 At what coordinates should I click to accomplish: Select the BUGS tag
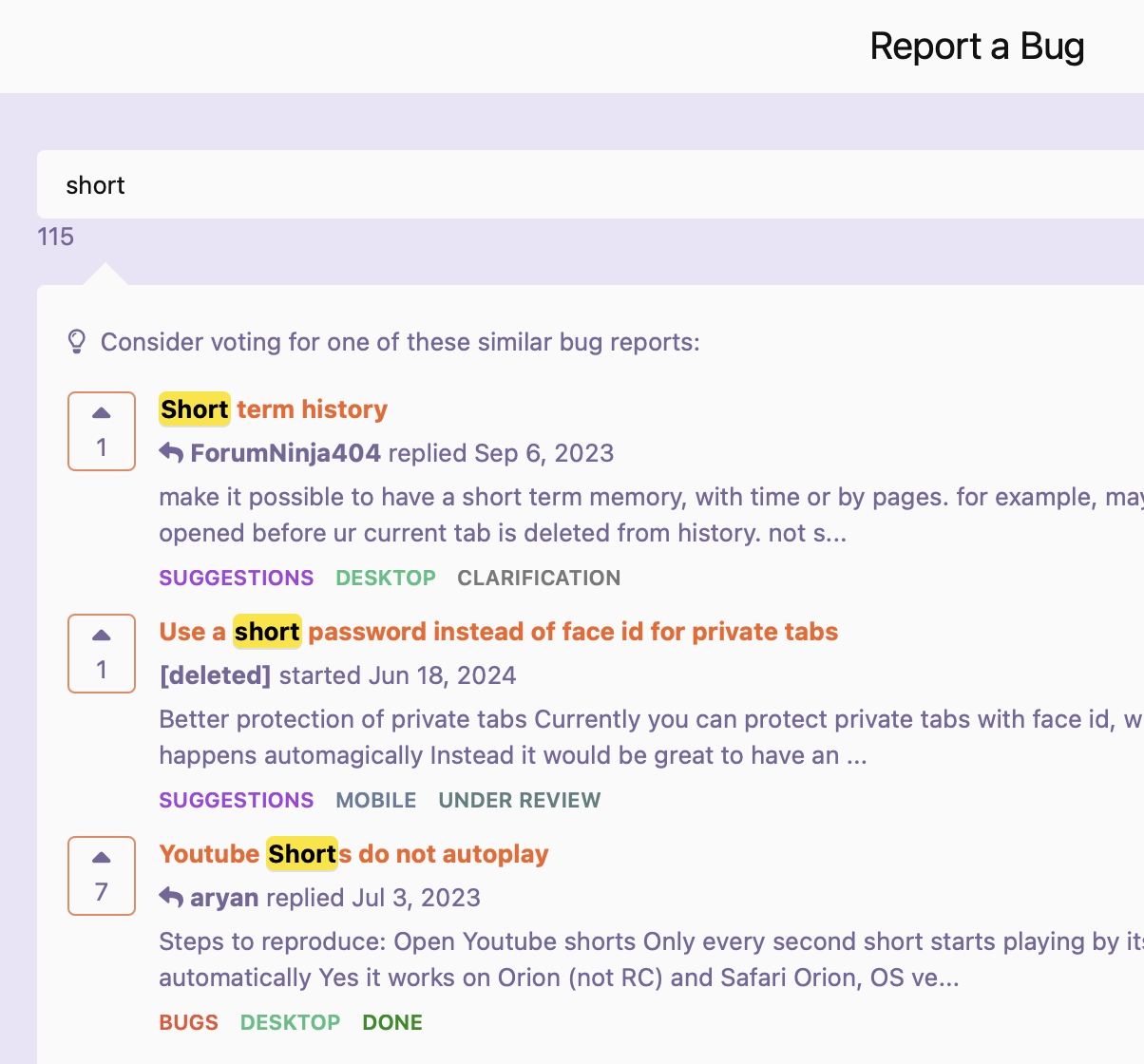[188, 1022]
